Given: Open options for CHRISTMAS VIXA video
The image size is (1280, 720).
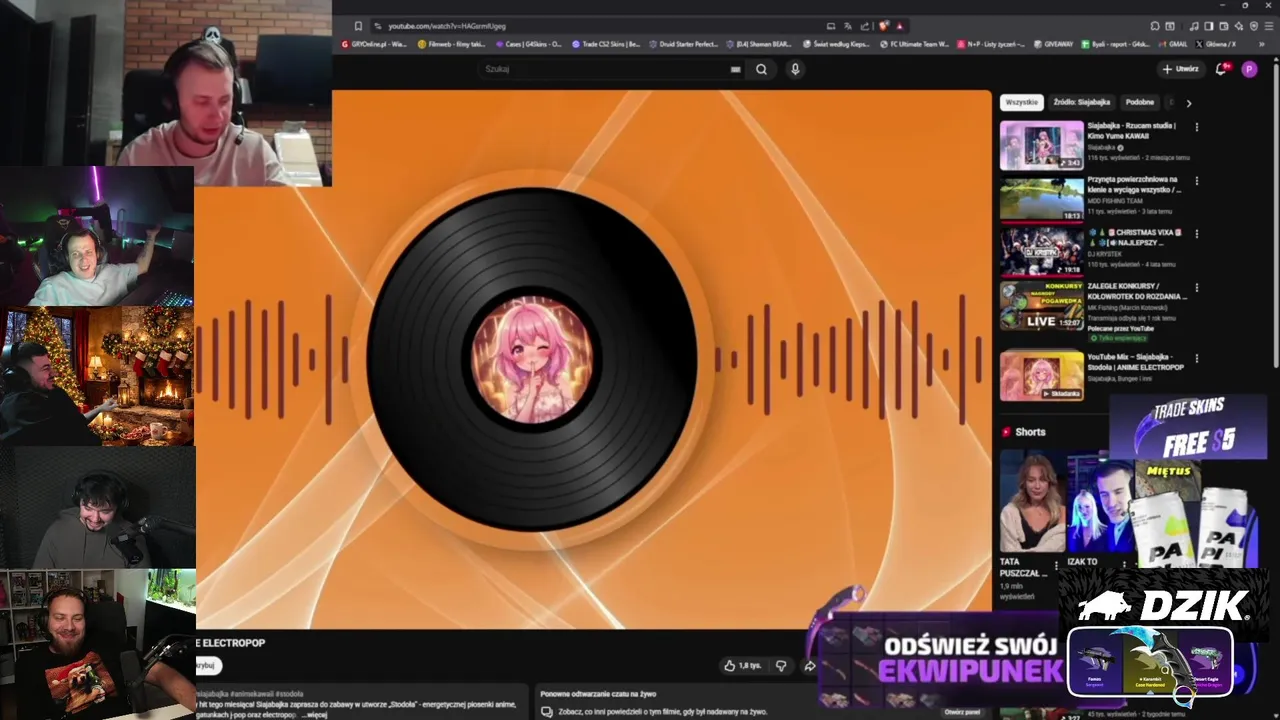Looking at the screenshot, I should click(1196, 234).
